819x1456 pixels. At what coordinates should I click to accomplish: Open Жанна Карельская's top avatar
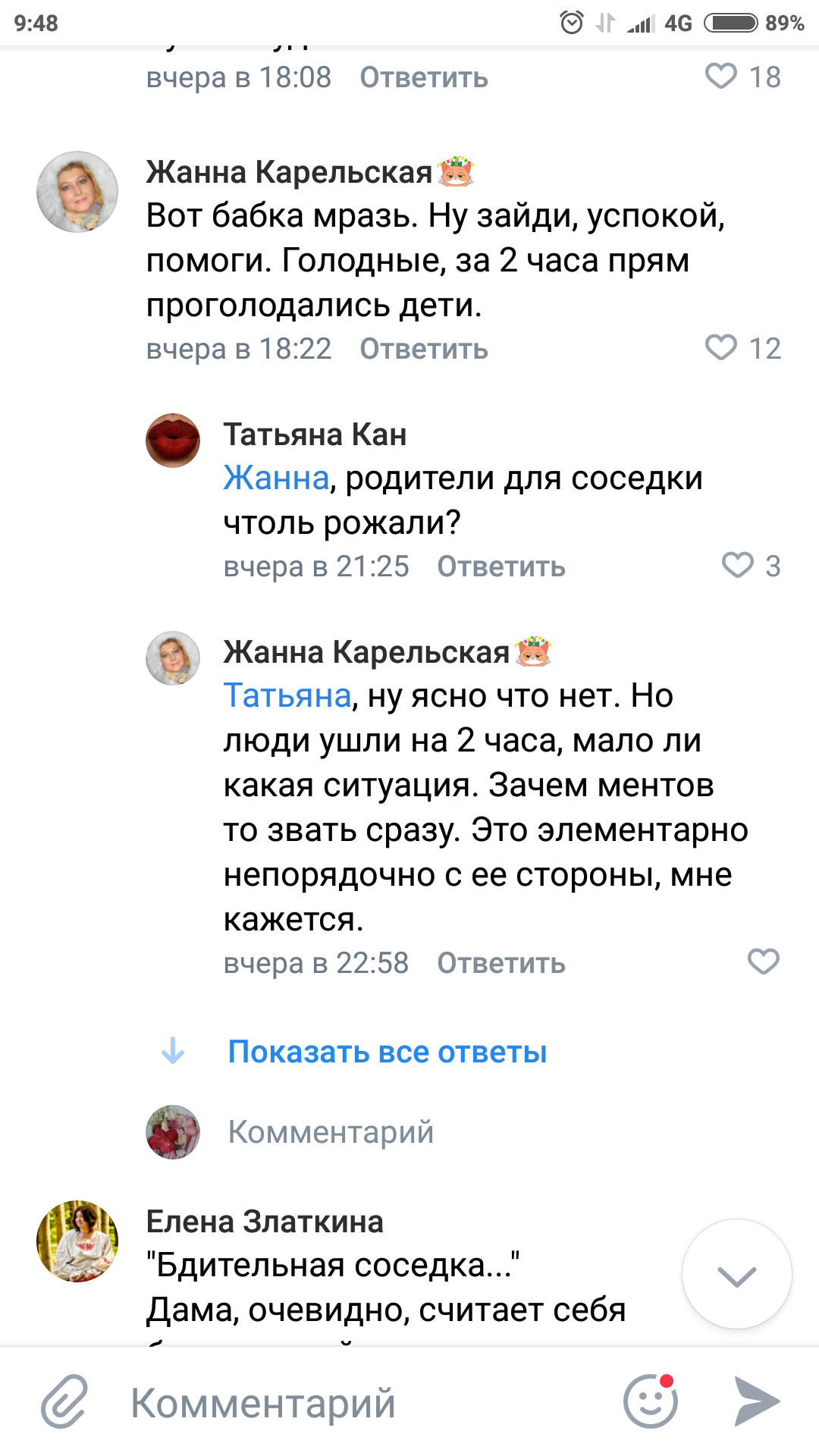(x=77, y=192)
